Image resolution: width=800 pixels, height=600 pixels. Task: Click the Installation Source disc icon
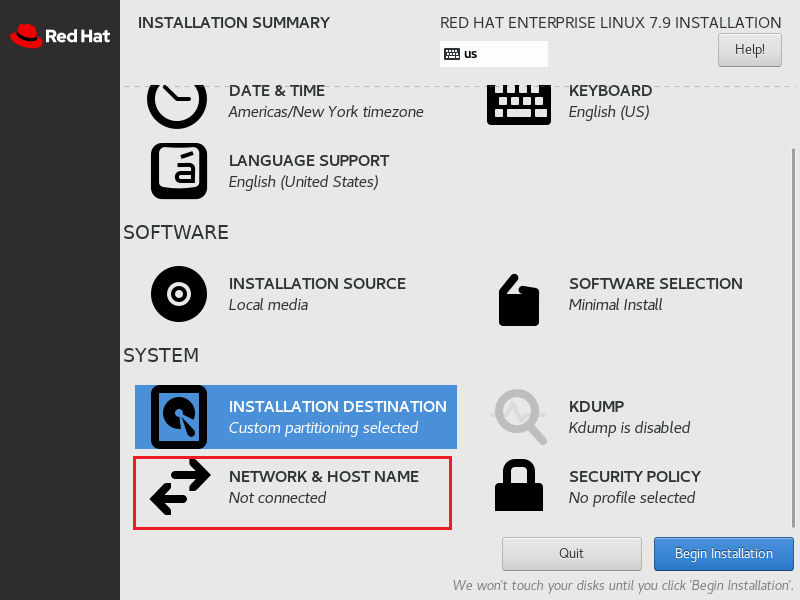pyautogui.click(x=179, y=294)
